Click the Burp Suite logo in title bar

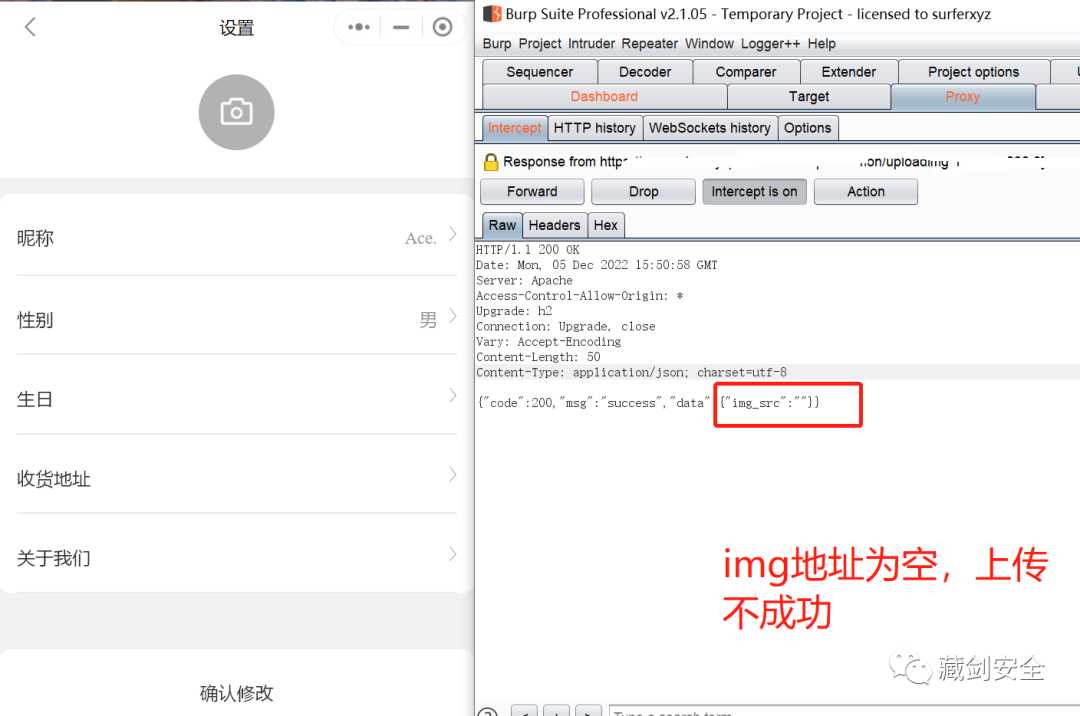pos(492,14)
